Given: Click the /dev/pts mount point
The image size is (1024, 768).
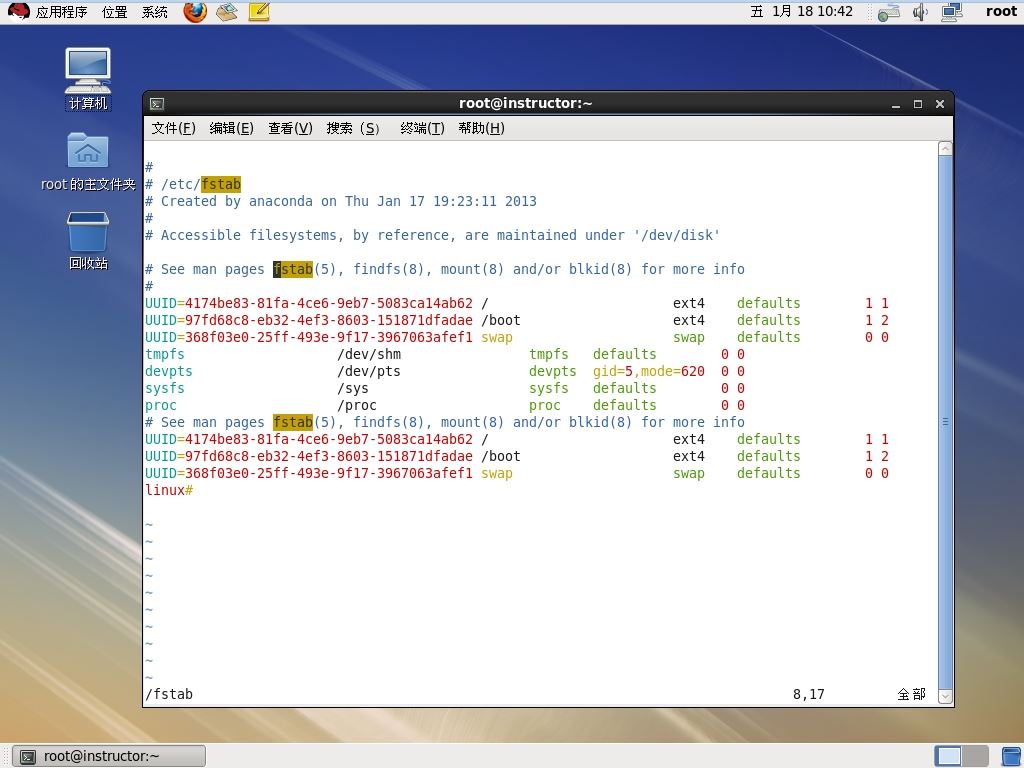Looking at the screenshot, I should coord(369,371).
